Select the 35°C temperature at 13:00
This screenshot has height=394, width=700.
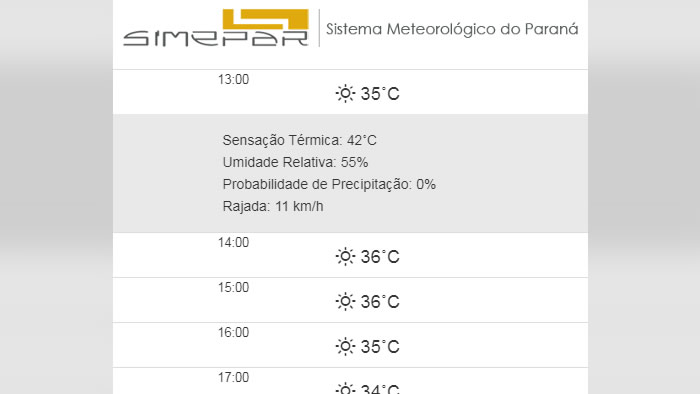click(x=380, y=94)
